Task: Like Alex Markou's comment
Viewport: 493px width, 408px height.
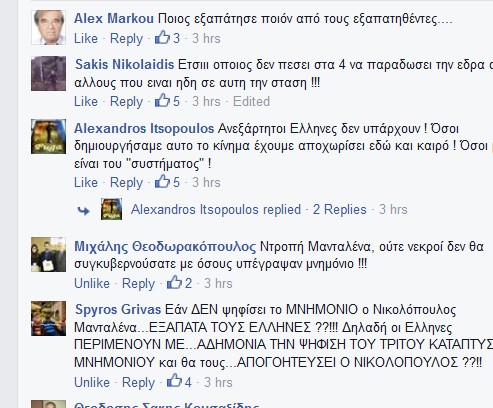Action: tap(86, 38)
